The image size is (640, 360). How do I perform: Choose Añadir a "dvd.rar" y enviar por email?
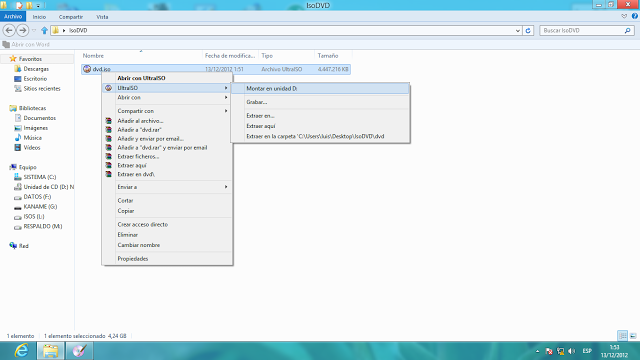[167, 148]
